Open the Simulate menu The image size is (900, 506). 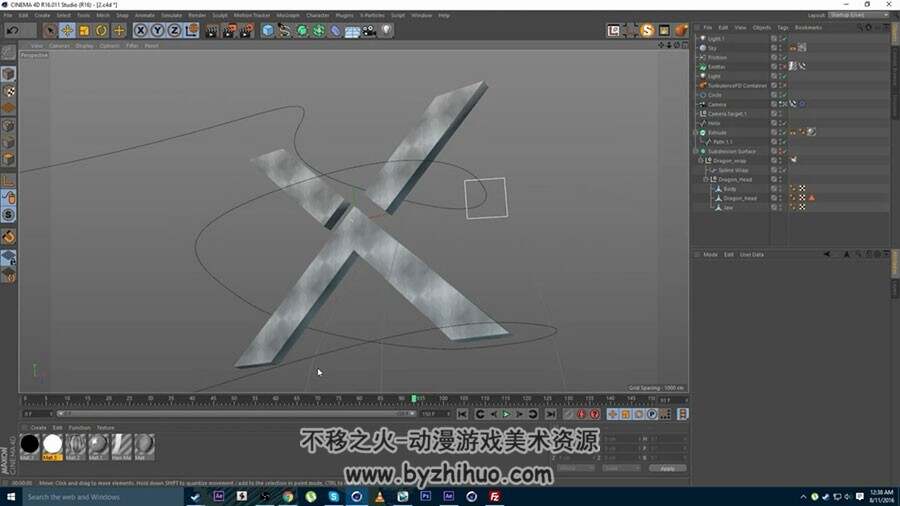click(x=171, y=15)
